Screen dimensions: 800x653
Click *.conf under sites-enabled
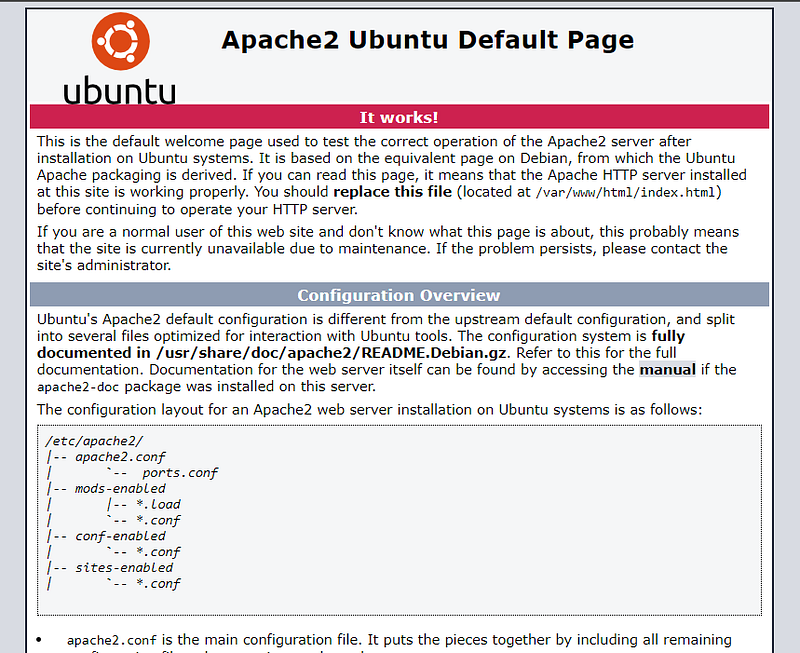(158, 584)
